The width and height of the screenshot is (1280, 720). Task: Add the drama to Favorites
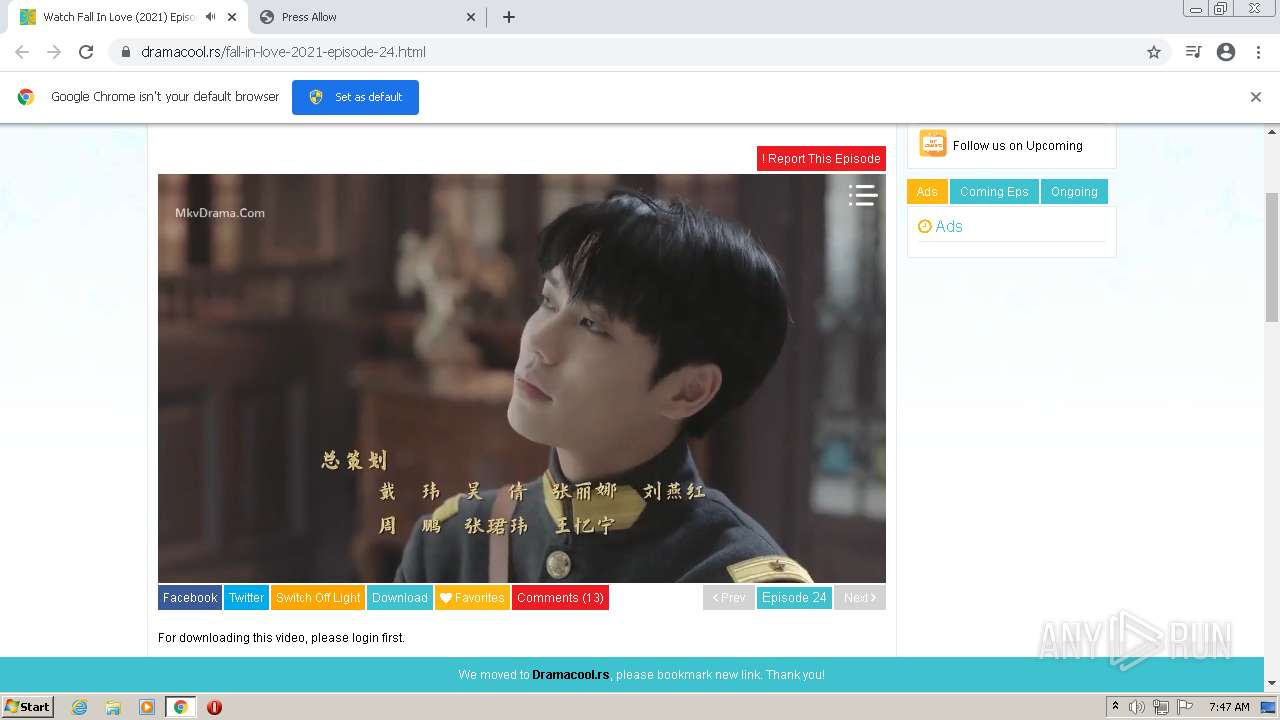click(x=472, y=598)
